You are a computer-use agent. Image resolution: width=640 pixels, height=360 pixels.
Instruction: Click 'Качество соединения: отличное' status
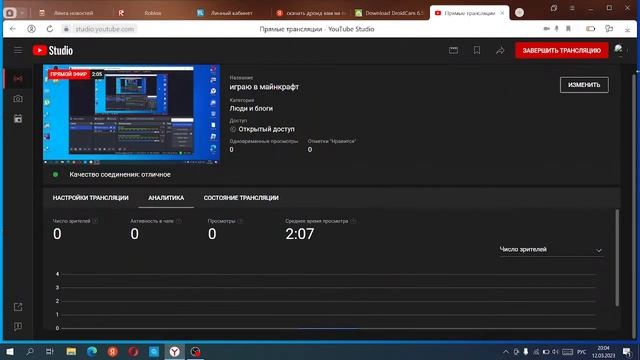pyautogui.click(x=120, y=174)
